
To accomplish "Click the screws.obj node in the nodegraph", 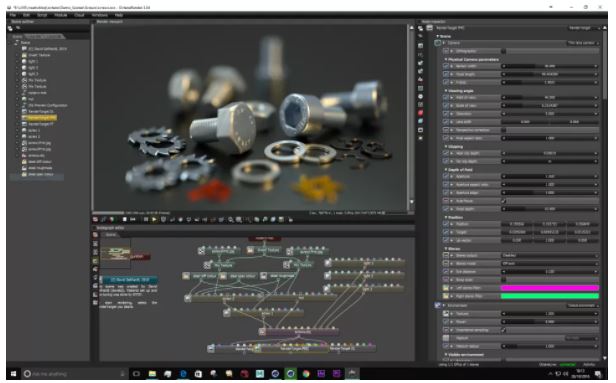I will click(302, 332).
